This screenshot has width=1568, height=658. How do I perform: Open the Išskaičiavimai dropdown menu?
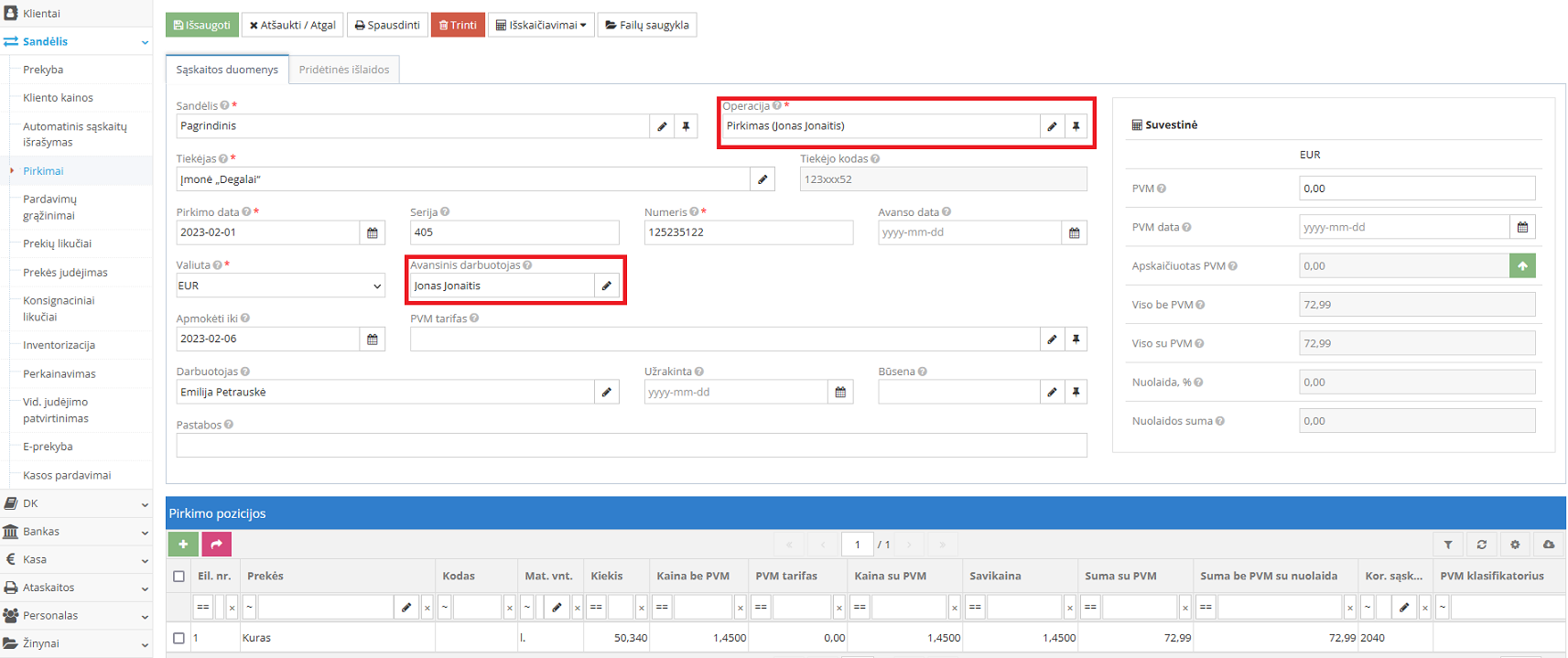[541, 25]
